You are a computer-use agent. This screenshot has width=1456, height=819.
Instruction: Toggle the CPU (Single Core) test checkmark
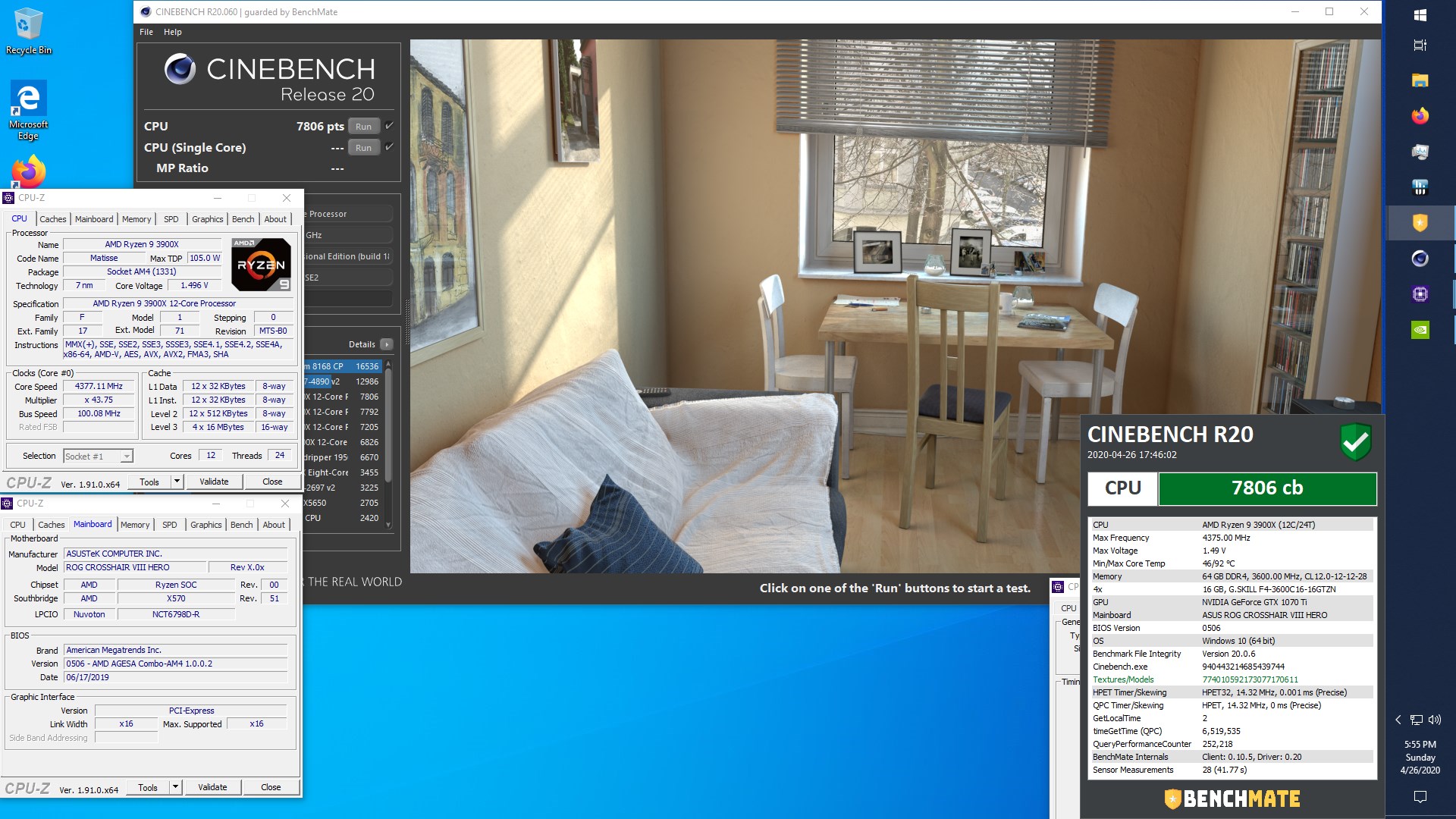coord(389,147)
